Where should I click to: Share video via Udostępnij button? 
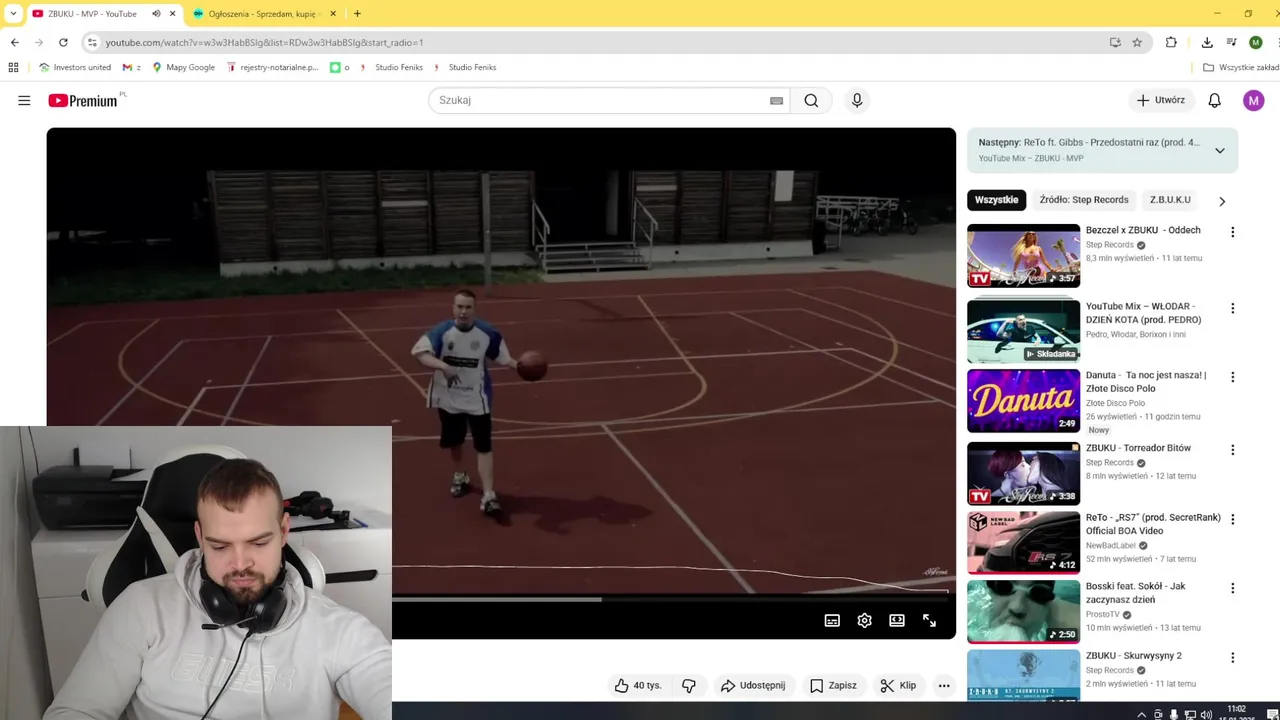click(x=753, y=685)
